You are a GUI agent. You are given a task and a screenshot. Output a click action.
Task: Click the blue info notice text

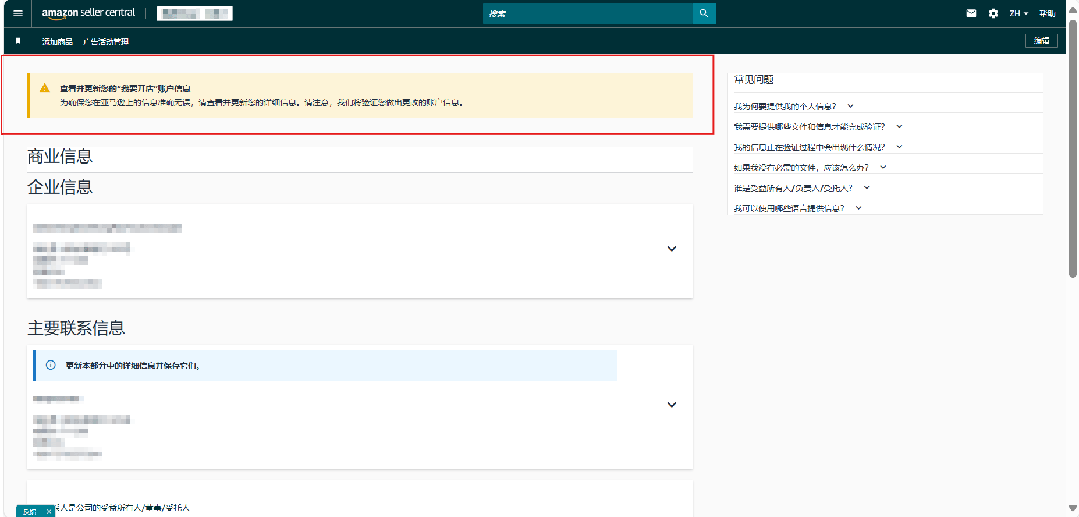pyautogui.click(x=132, y=366)
